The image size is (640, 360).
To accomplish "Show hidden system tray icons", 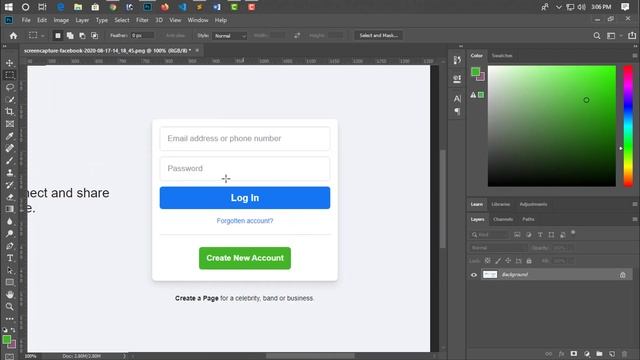I will tap(559, 7).
